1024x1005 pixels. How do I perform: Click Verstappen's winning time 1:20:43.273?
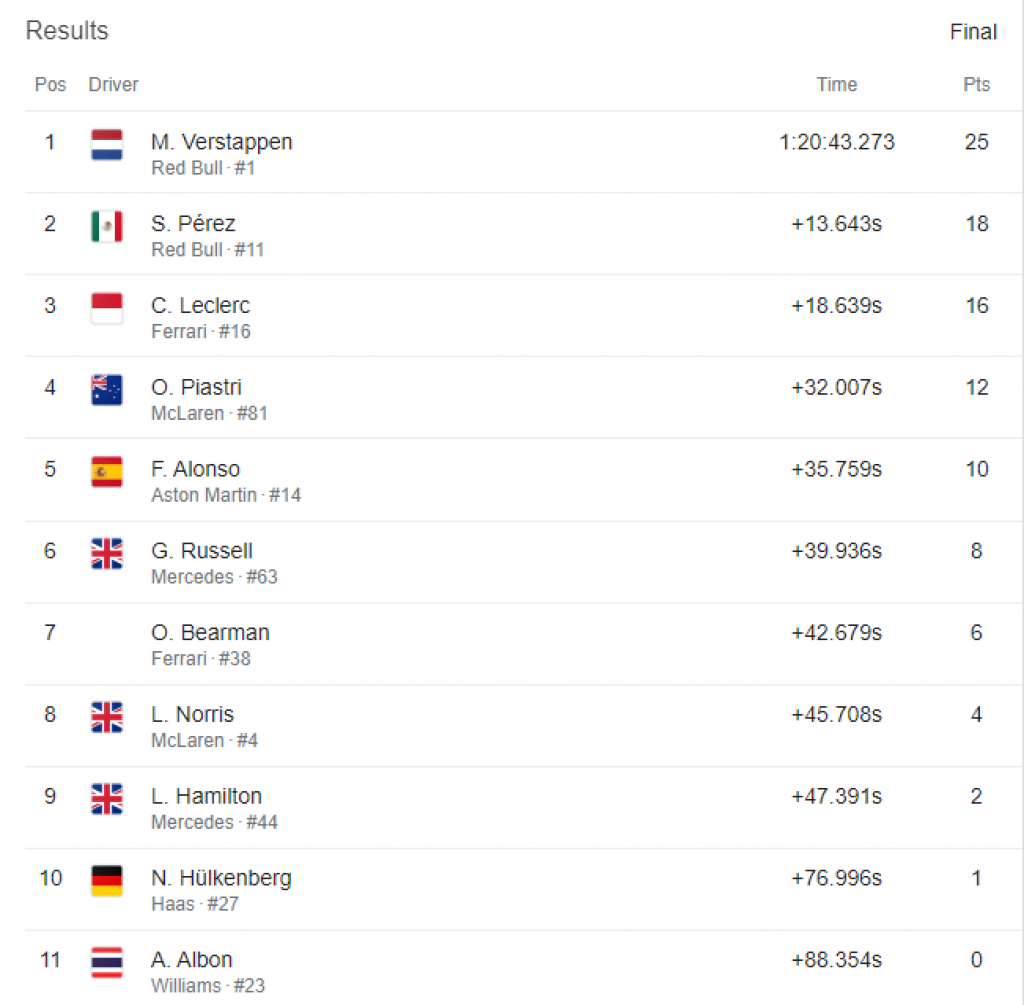click(x=837, y=142)
